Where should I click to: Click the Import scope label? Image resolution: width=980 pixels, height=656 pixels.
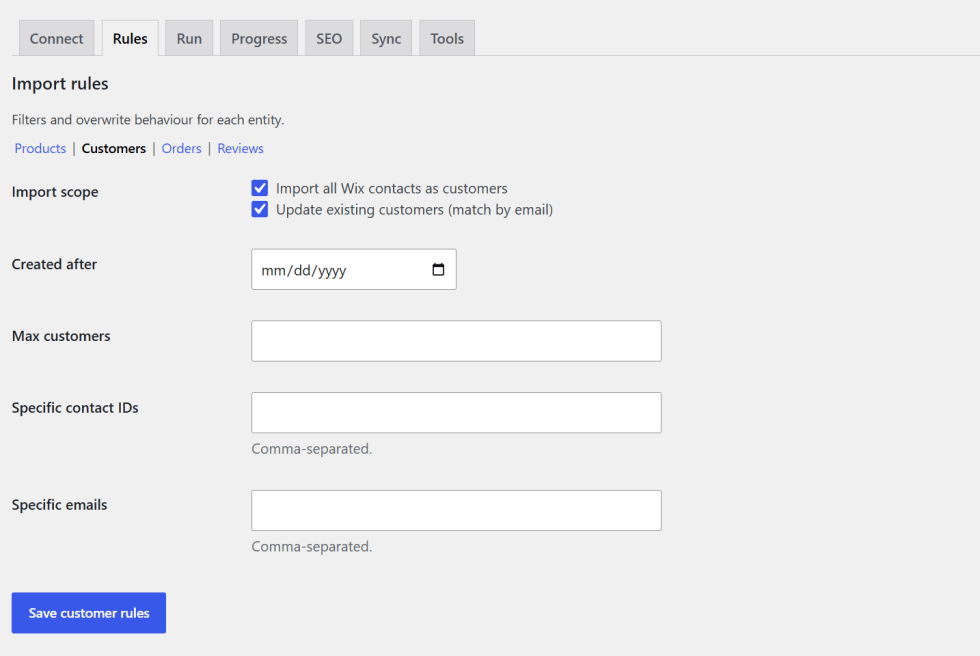55,192
